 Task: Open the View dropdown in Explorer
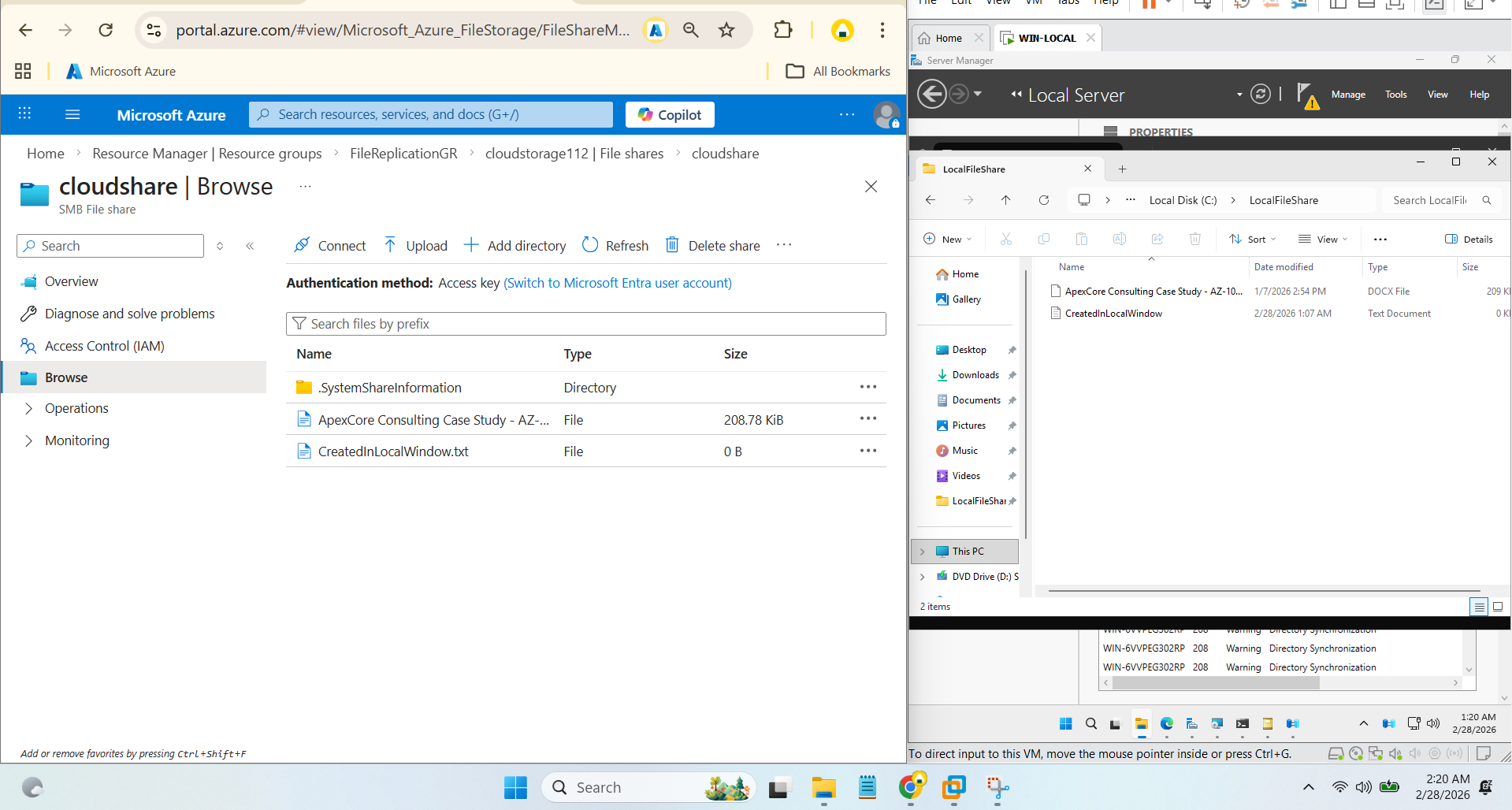(x=1323, y=239)
